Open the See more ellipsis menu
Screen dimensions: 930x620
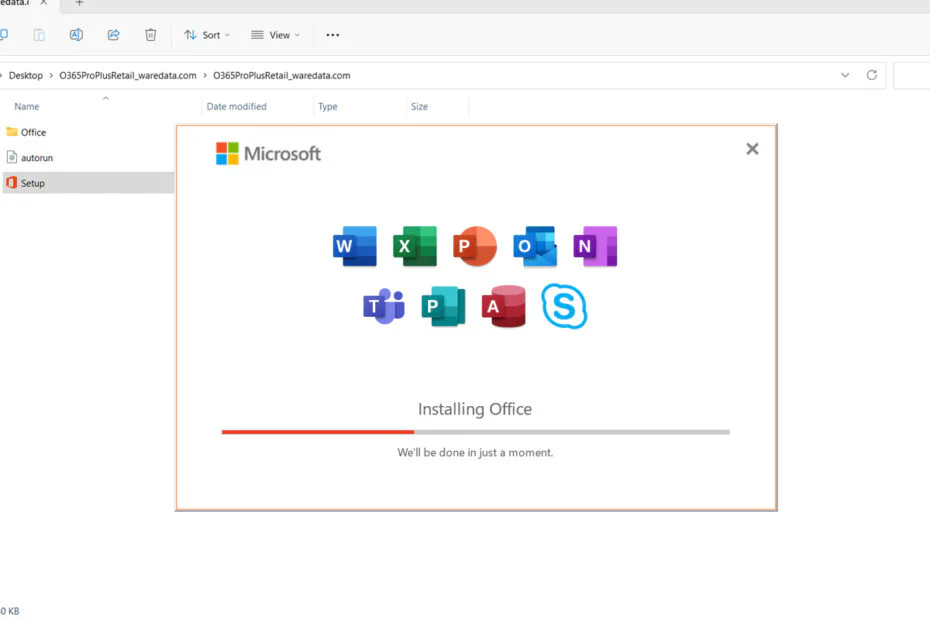pos(333,35)
